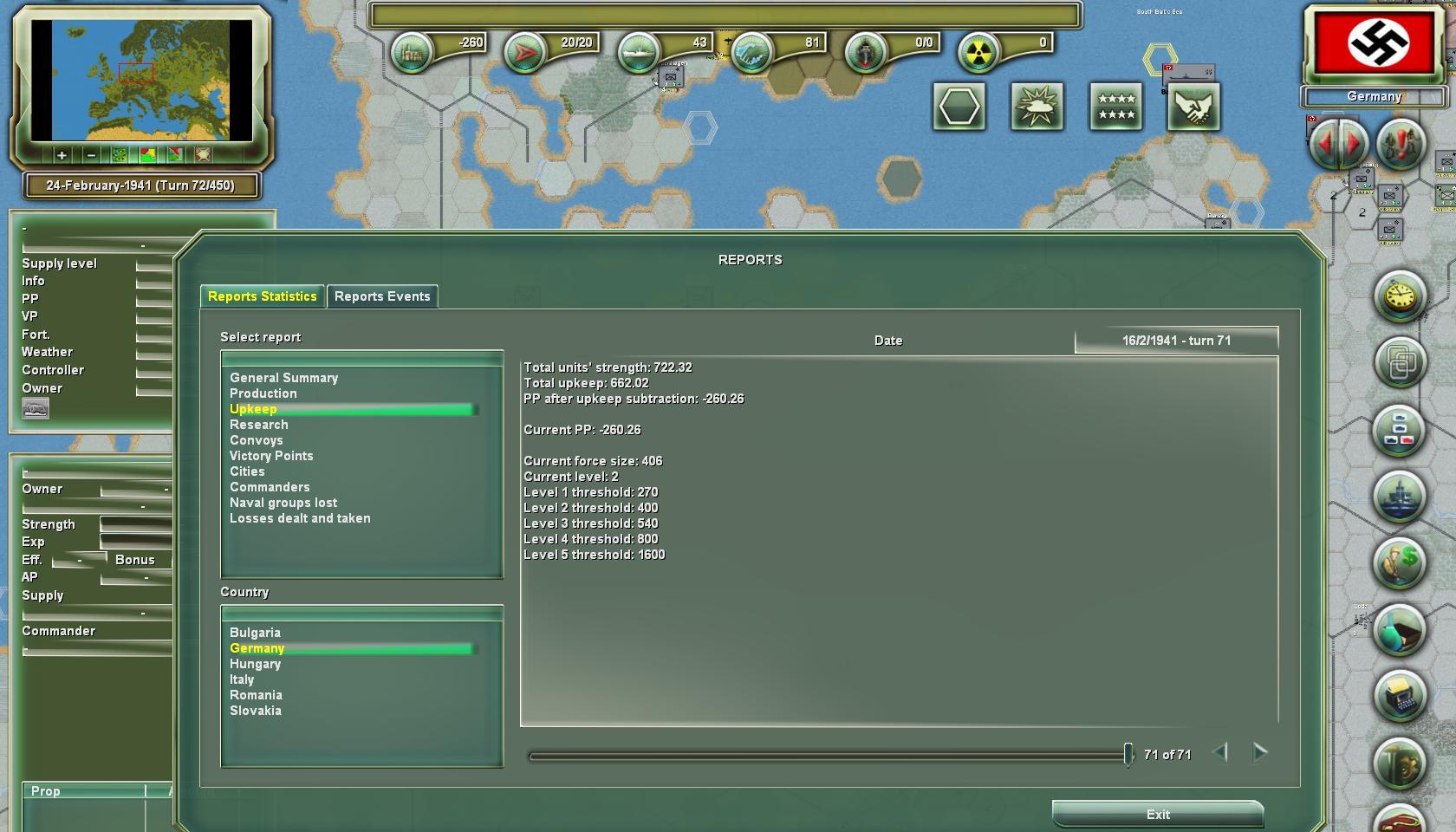Click the previous report navigation arrow
1456x832 pixels.
pos(1222,753)
